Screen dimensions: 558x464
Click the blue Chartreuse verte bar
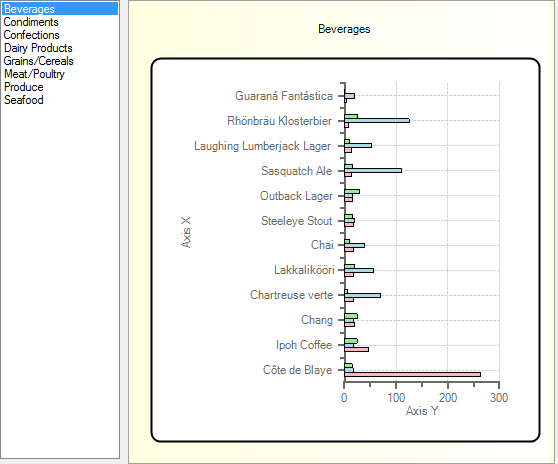(x=362, y=295)
